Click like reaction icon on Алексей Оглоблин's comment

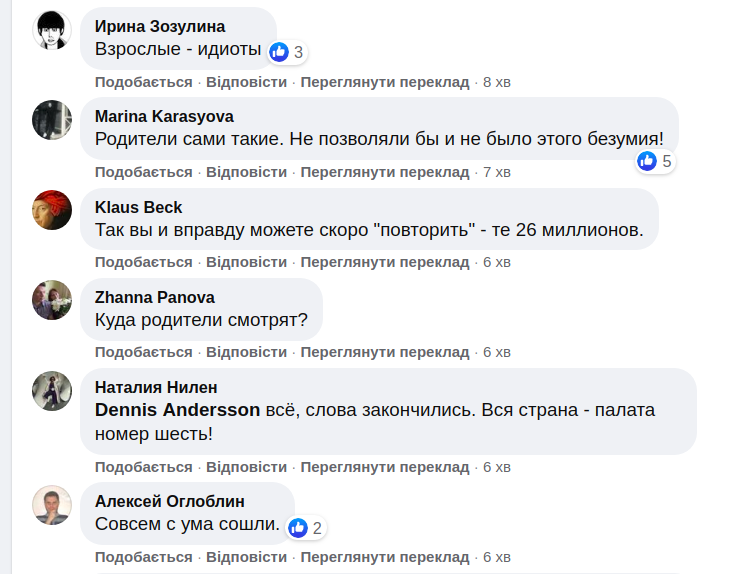(x=298, y=528)
